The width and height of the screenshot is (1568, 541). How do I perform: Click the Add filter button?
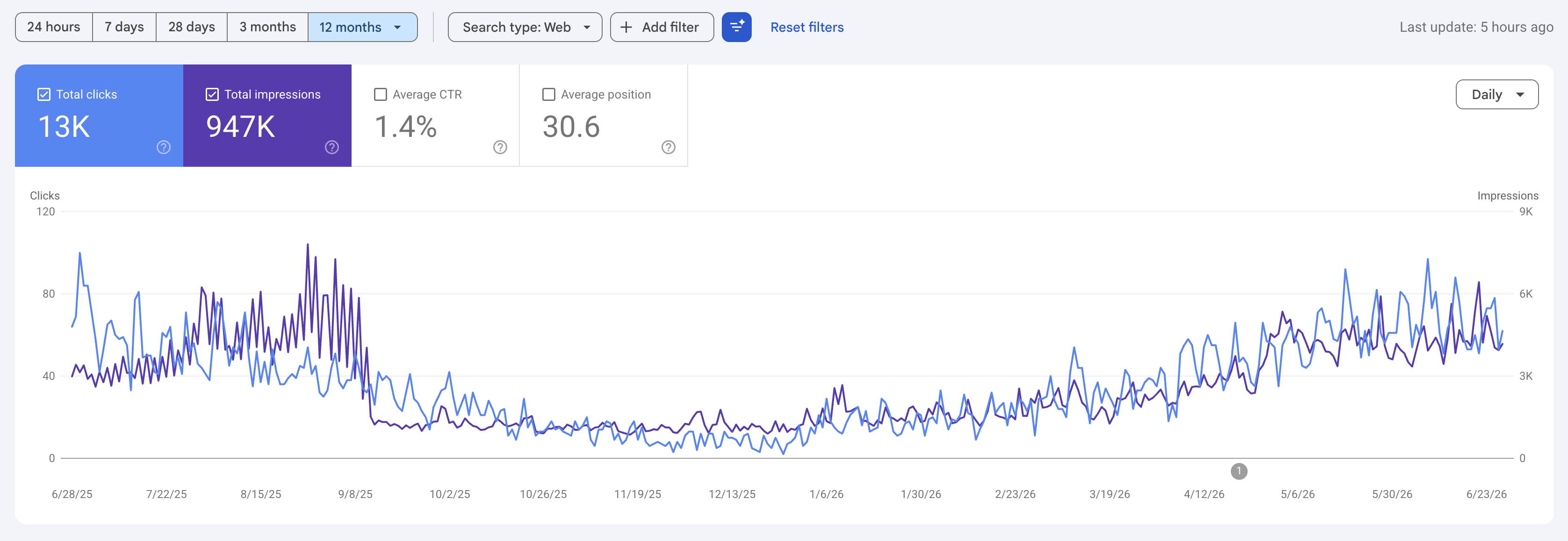click(662, 28)
